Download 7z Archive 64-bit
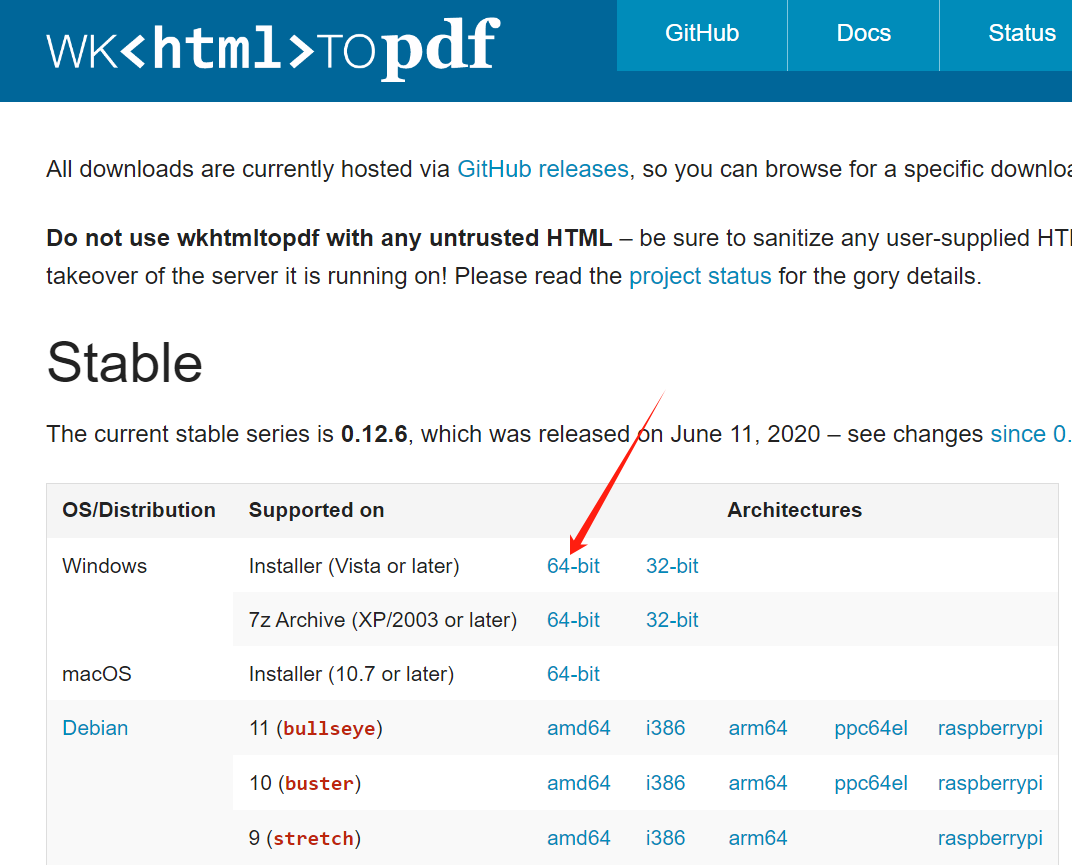1072x865 pixels. pyautogui.click(x=573, y=620)
